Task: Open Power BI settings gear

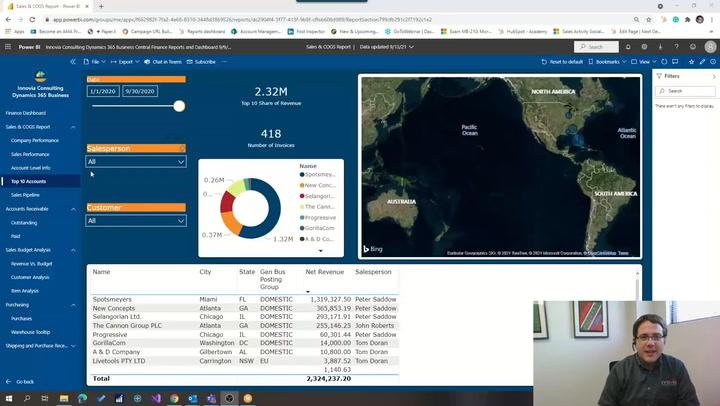Action: click(x=644, y=47)
